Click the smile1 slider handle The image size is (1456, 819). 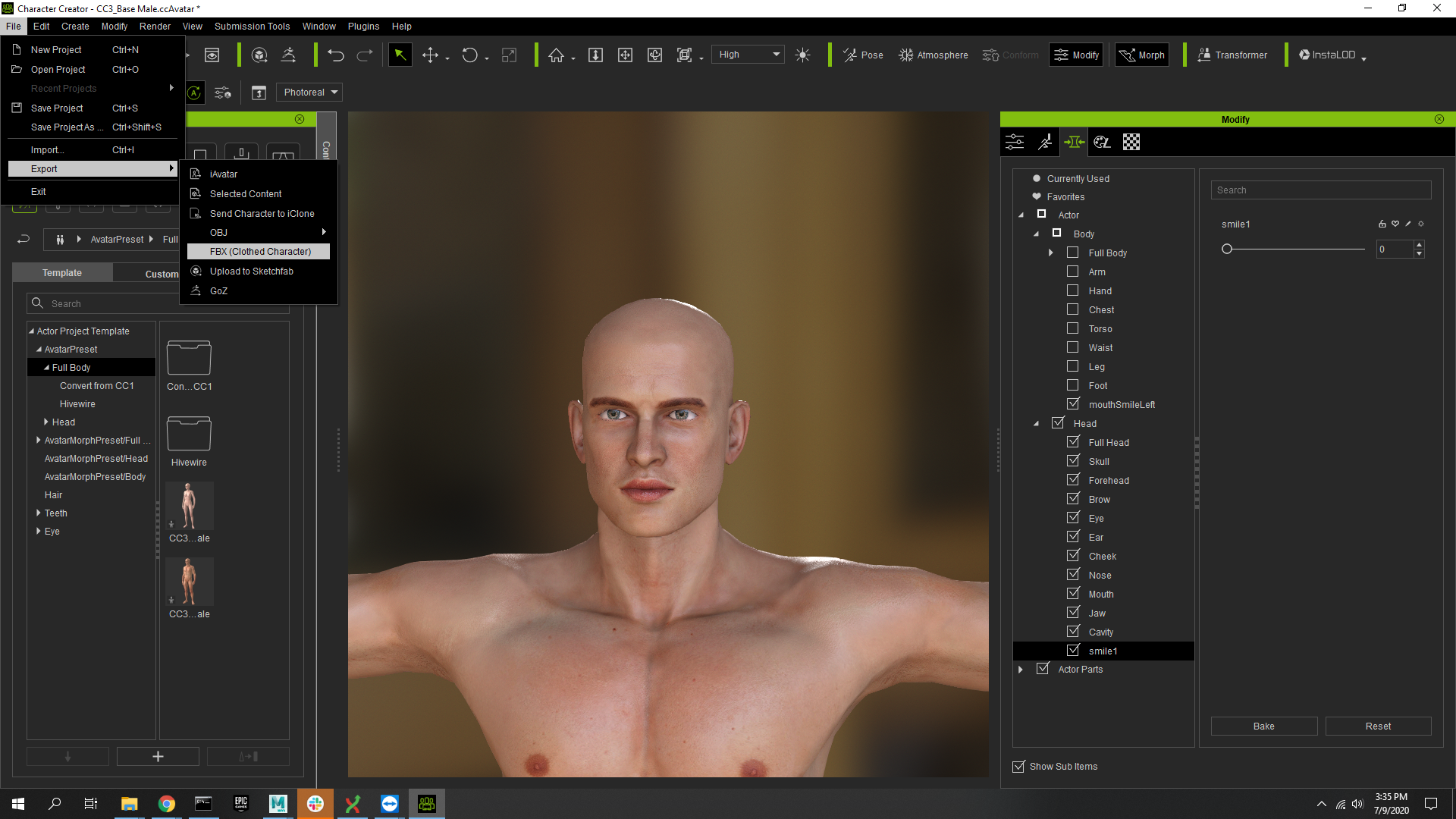tap(1227, 249)
